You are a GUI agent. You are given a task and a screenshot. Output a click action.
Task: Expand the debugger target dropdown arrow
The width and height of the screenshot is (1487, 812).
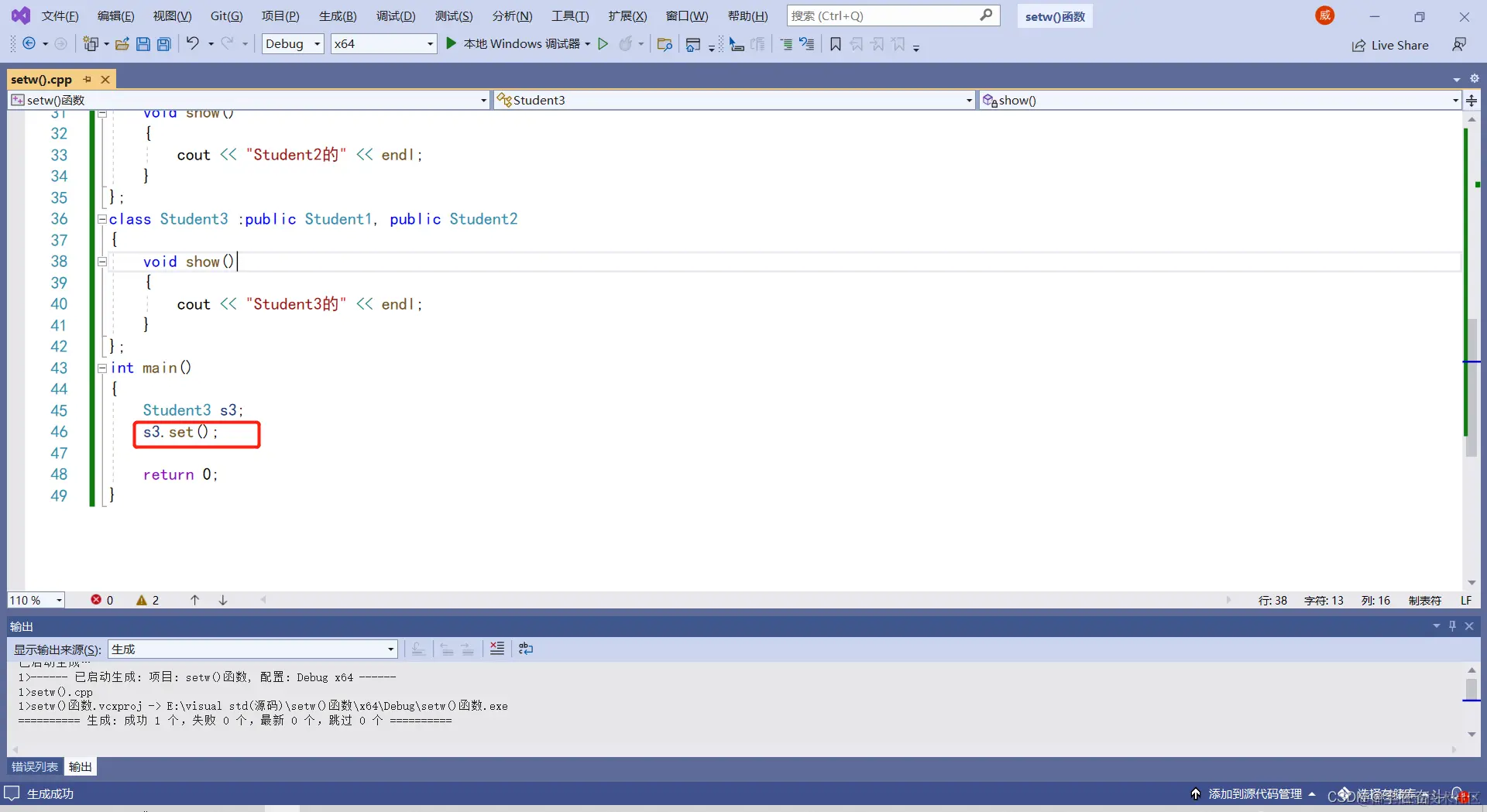[588, 44]
